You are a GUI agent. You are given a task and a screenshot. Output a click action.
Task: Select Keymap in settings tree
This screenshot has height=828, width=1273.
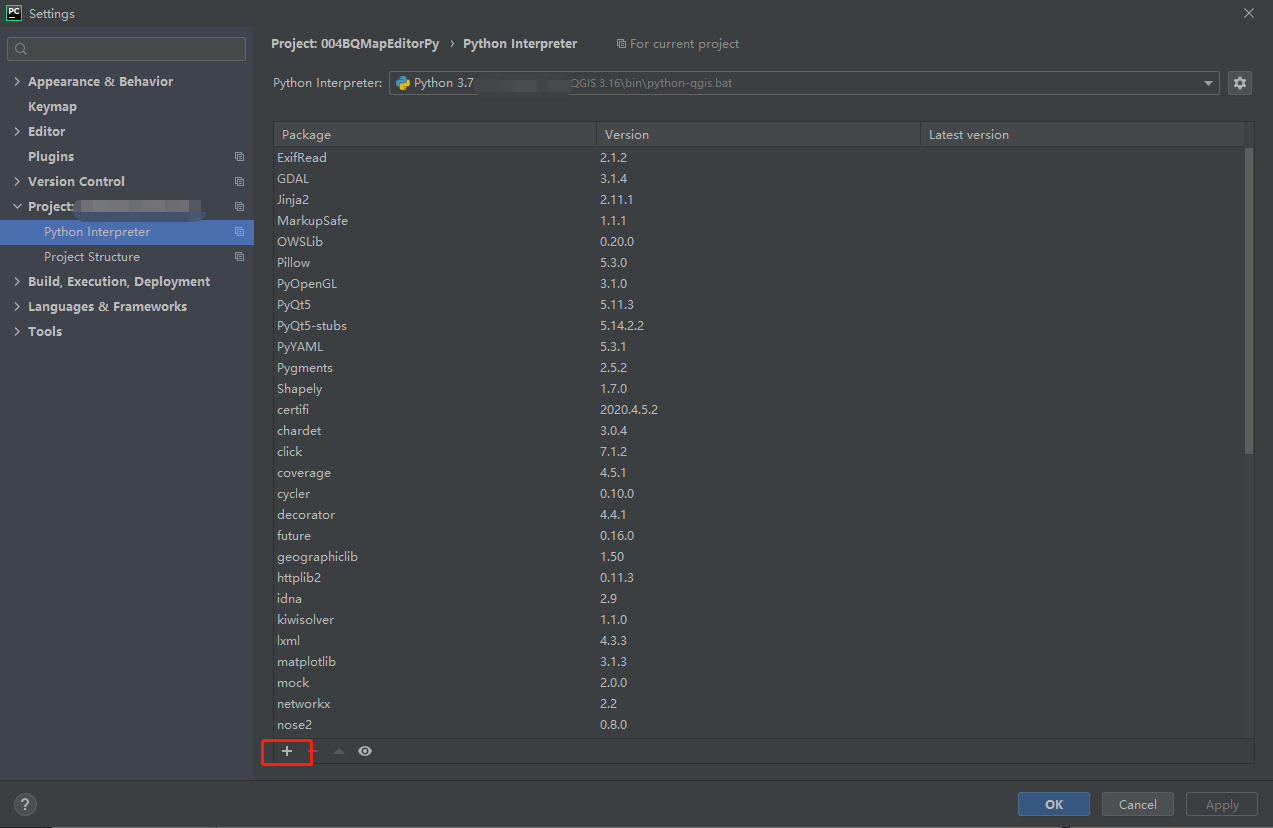click(x=52, y=107)
